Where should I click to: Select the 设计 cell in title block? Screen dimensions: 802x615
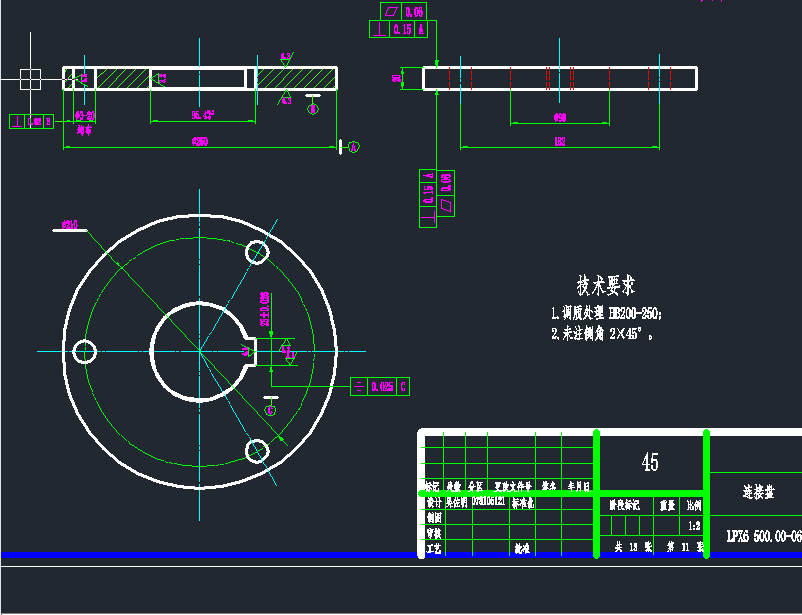434,502
